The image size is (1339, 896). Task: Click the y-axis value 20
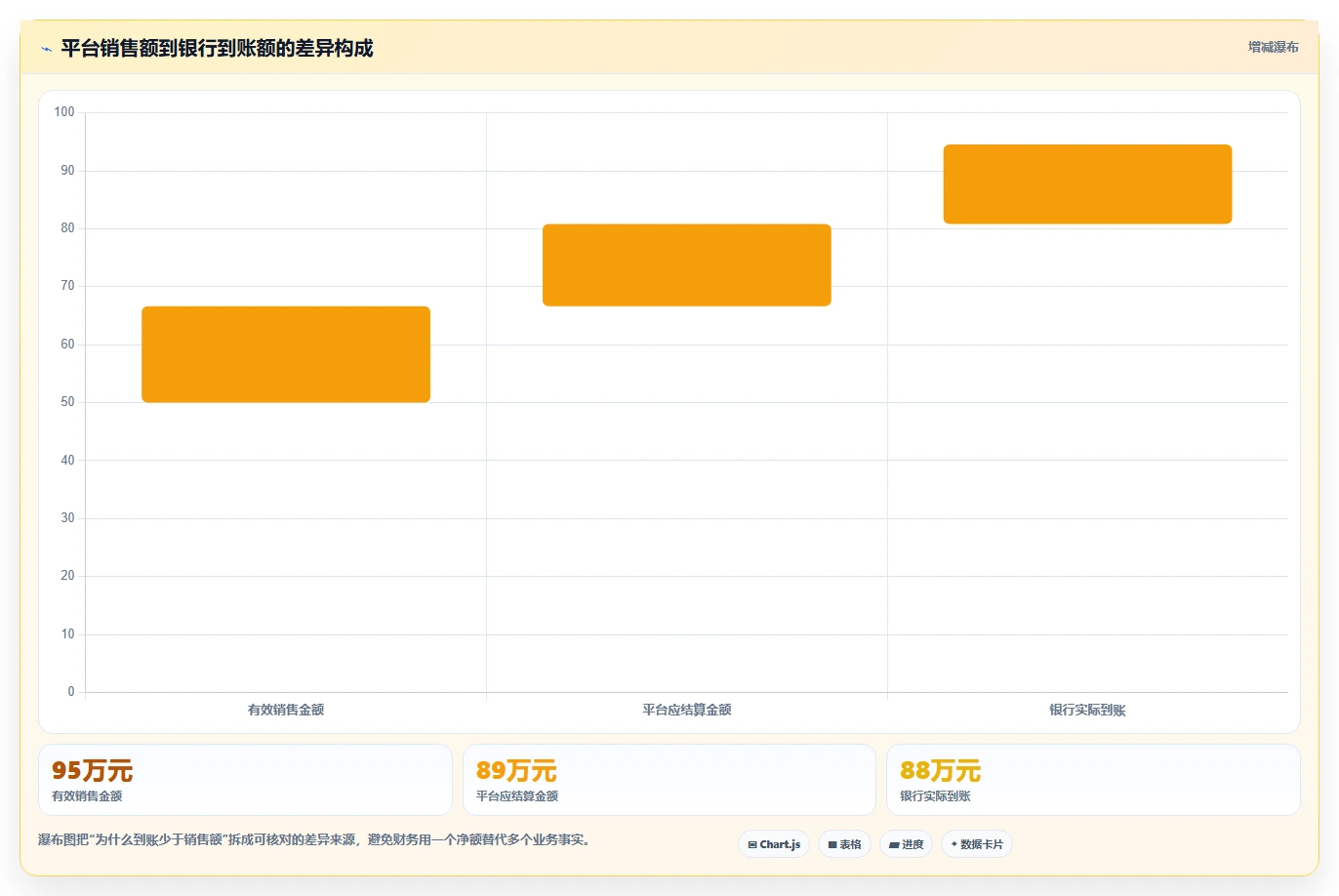(67, 576)
